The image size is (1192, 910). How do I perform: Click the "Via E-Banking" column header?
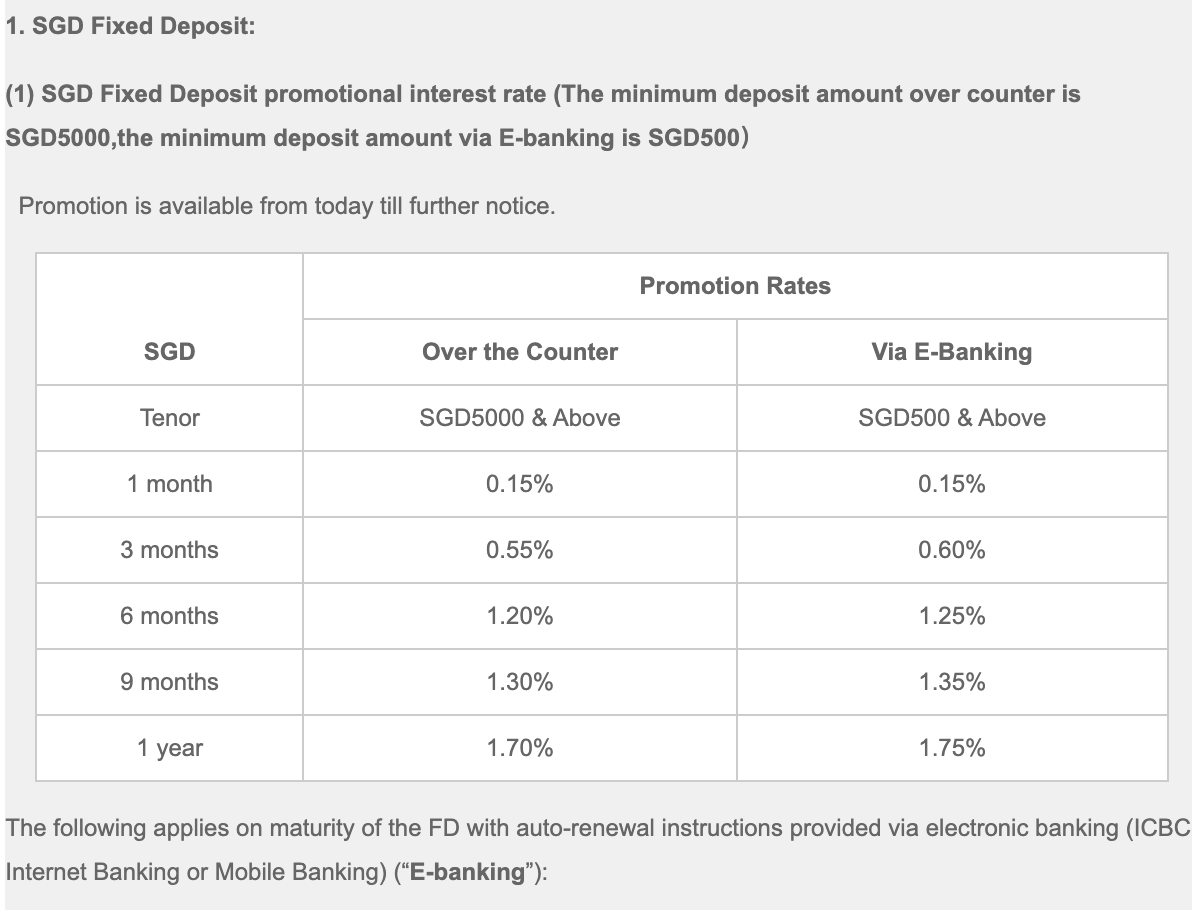pyautogui.click(x=952, y=352)
